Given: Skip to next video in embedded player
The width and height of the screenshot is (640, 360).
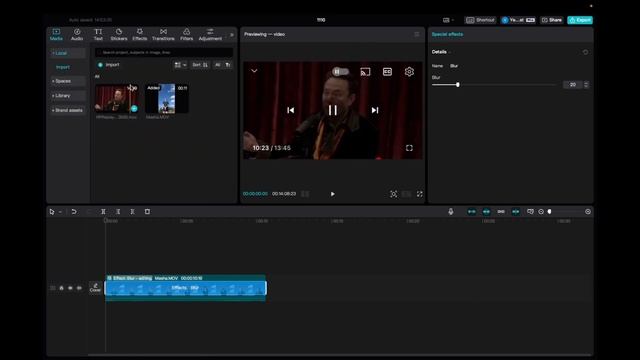Looking at the screenshot, I should (x=375, y=110).
